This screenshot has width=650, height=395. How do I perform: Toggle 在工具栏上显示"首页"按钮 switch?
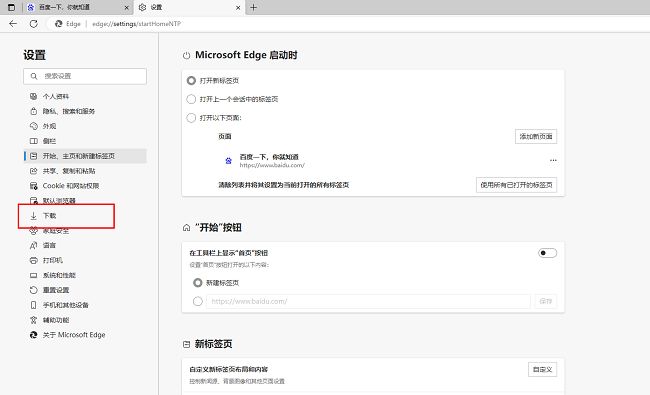[x=547, y=253]
